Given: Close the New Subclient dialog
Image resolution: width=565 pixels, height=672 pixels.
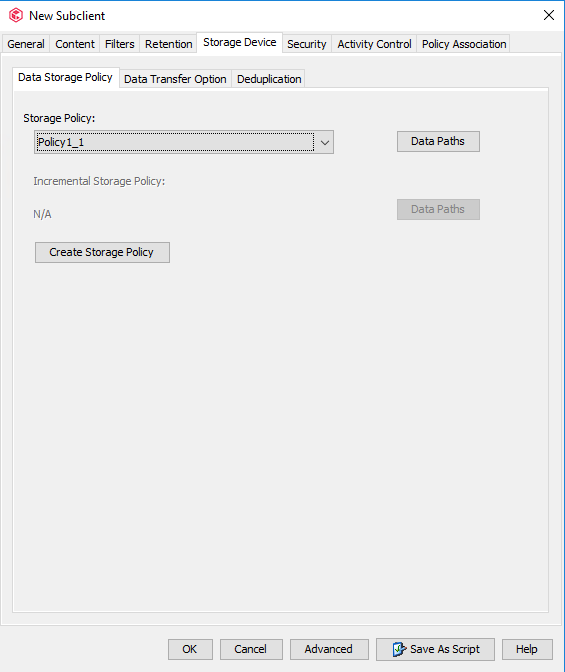Looking at the screenshot, I should [x=549, y=15].
